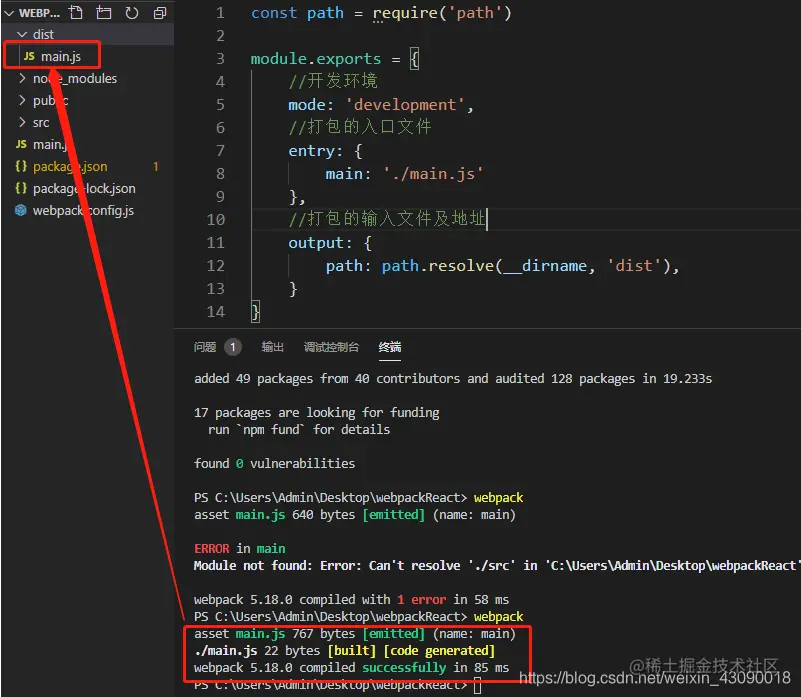
Task: Click the comment //开发环境 on line 4
Action: click(x=333, y=81)
